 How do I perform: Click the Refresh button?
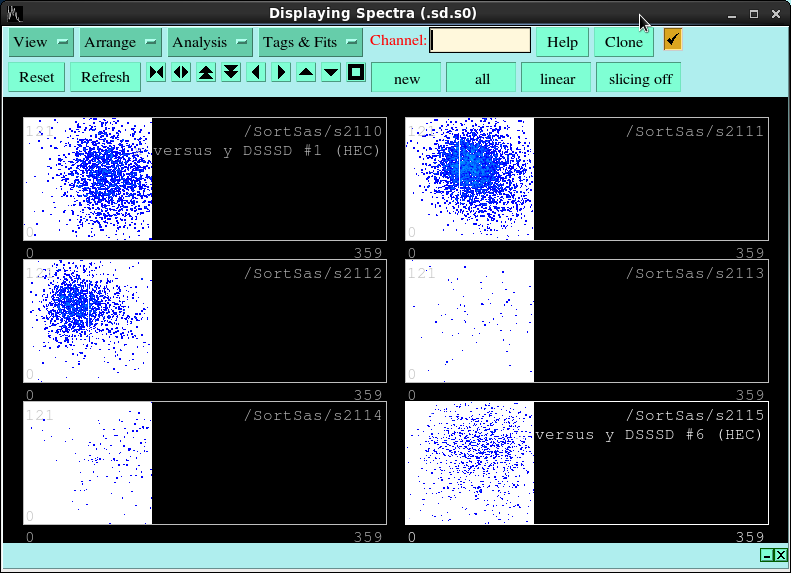coord(105,77)
